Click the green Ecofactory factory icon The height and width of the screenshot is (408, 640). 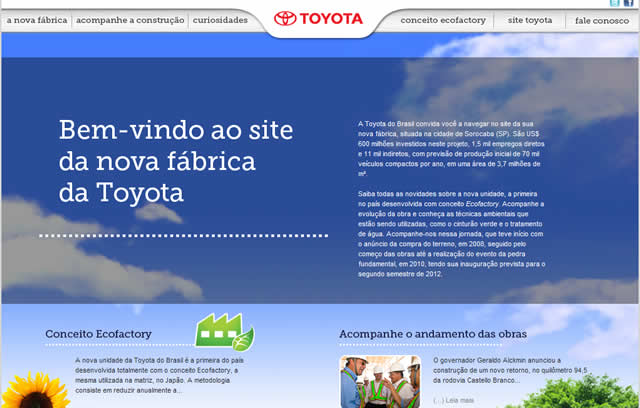click(223, 332)
